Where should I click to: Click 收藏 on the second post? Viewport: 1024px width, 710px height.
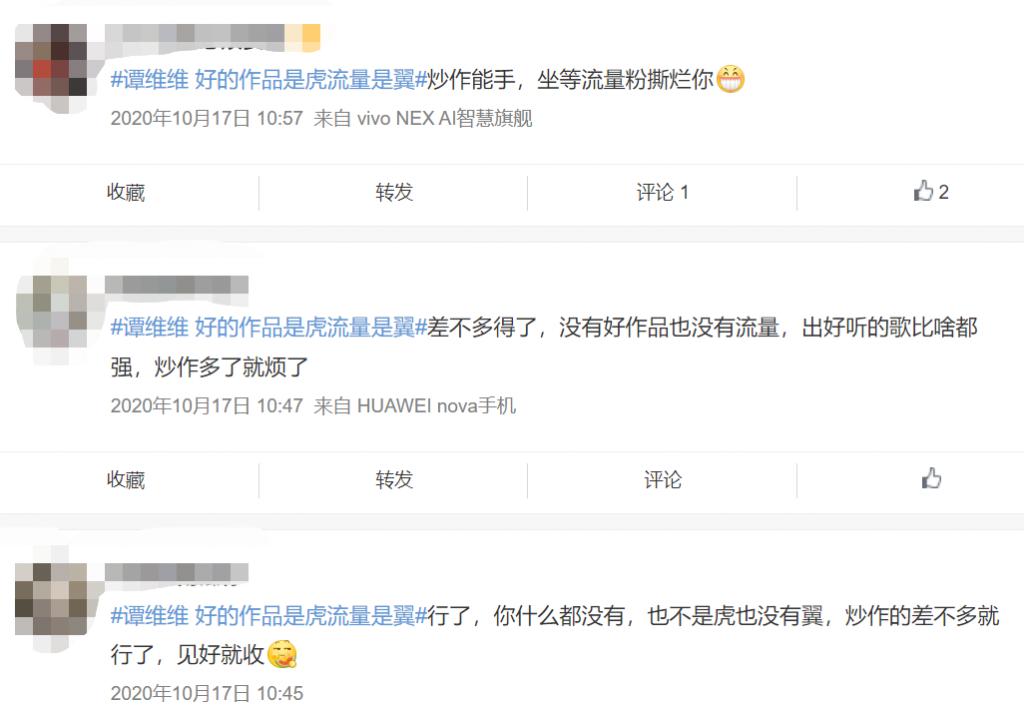click(x=125, y=479)
